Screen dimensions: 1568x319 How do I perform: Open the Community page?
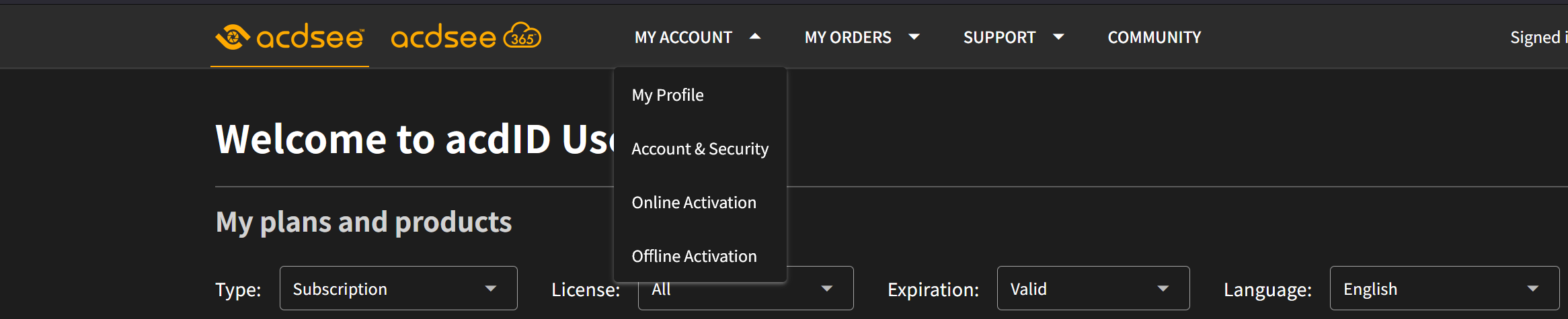[1154, 38]
